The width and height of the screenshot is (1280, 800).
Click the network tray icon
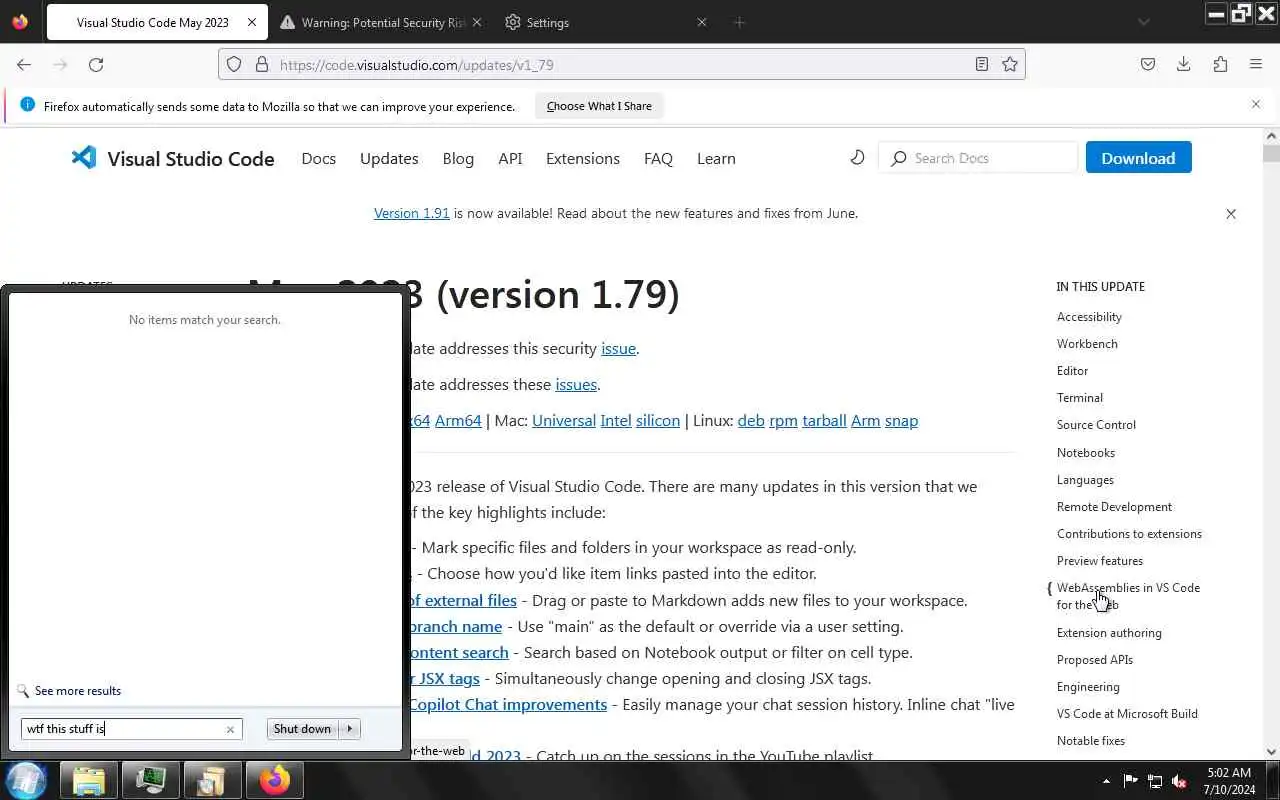click(1155, 781)
